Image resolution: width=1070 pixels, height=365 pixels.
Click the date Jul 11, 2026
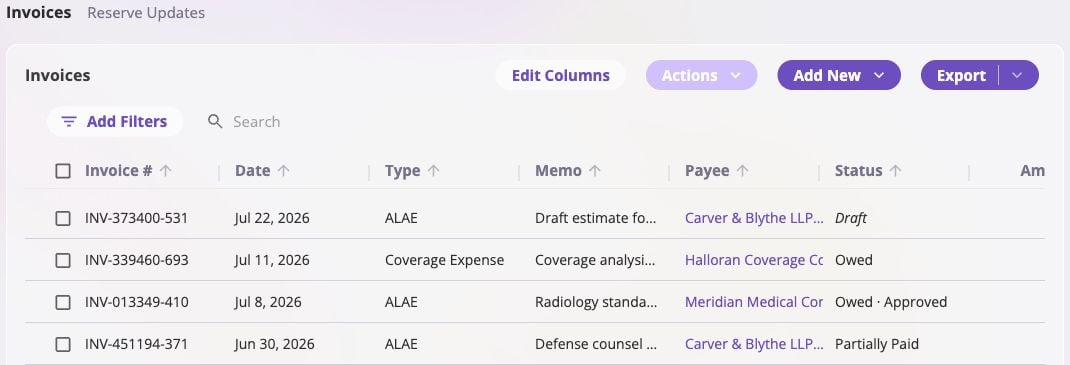click(272, 260)
